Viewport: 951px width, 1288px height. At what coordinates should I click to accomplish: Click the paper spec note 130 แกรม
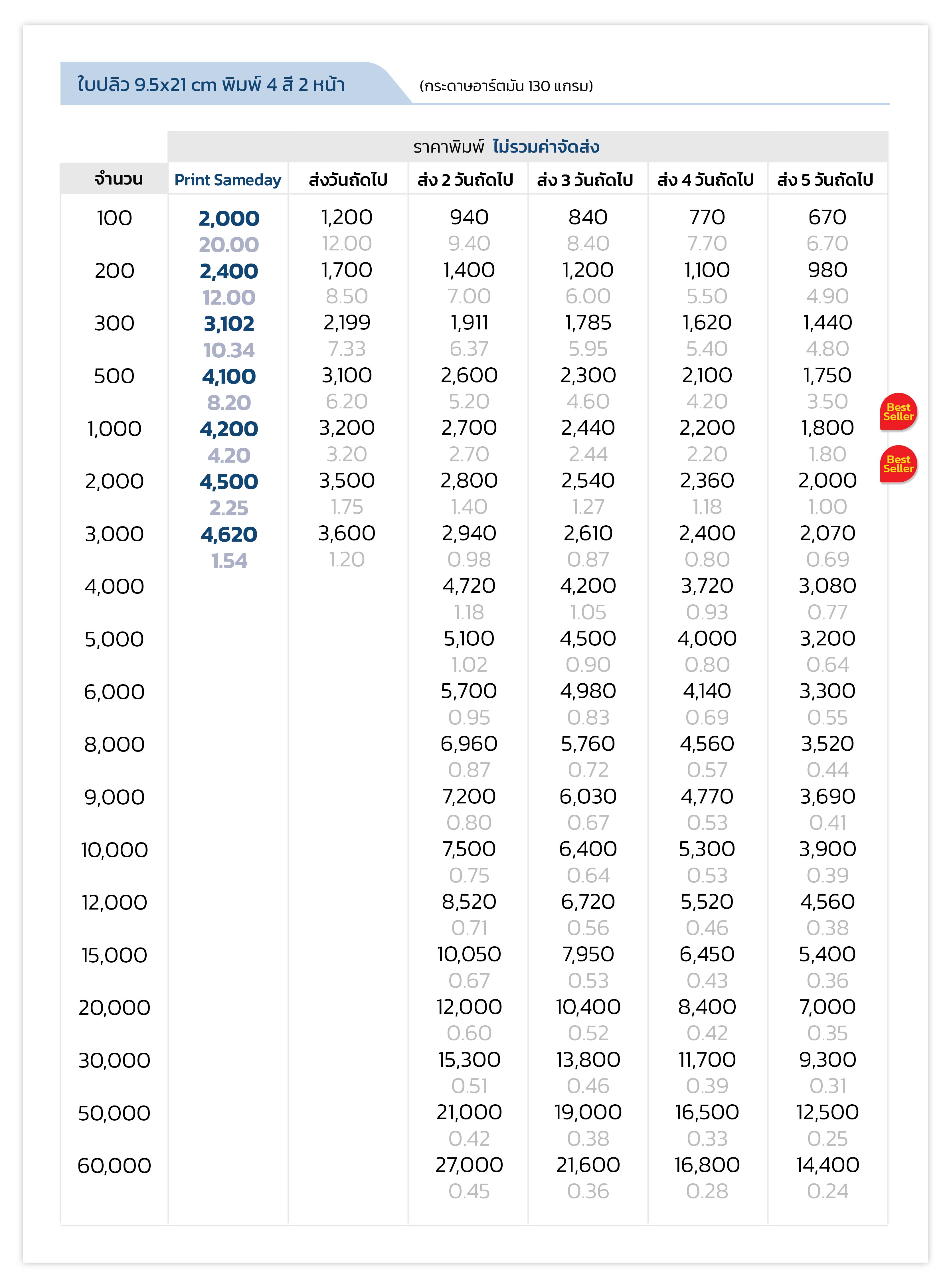(x=506, y=86)
